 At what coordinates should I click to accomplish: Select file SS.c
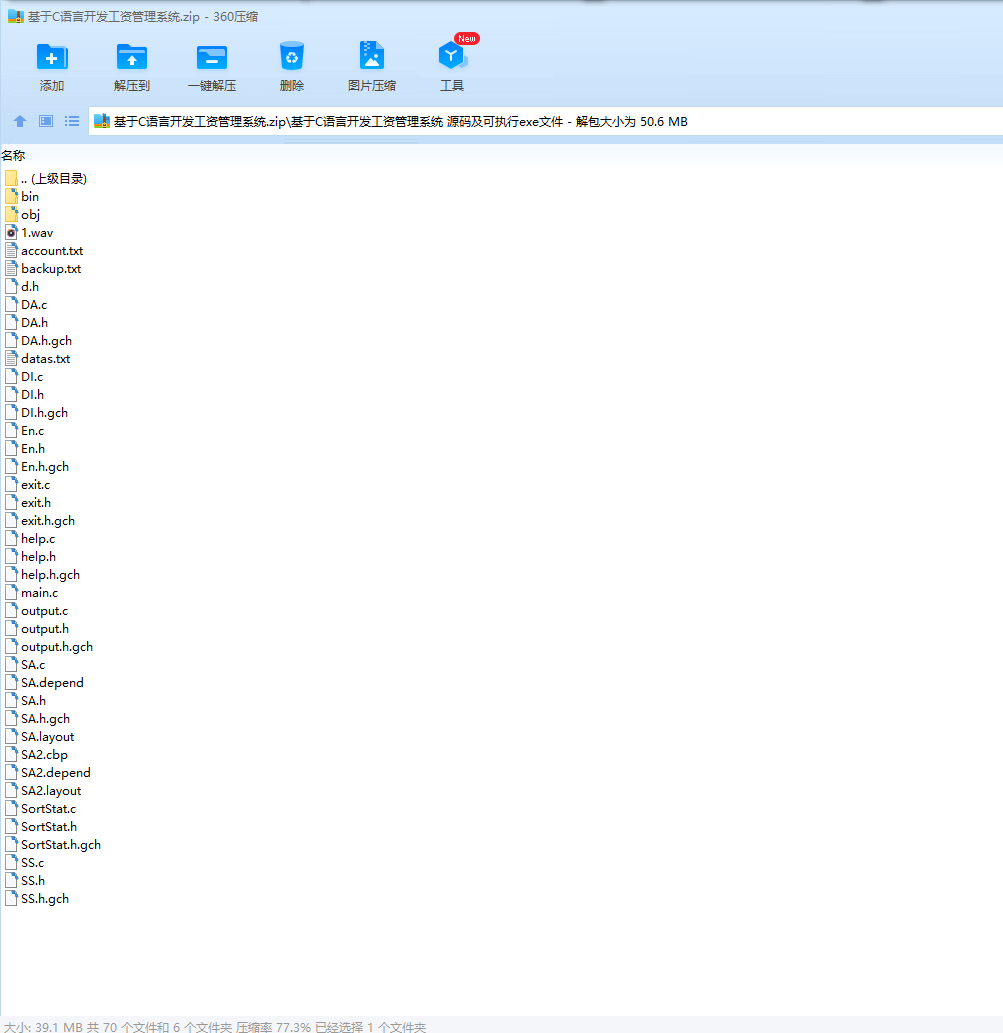point(24,862)
